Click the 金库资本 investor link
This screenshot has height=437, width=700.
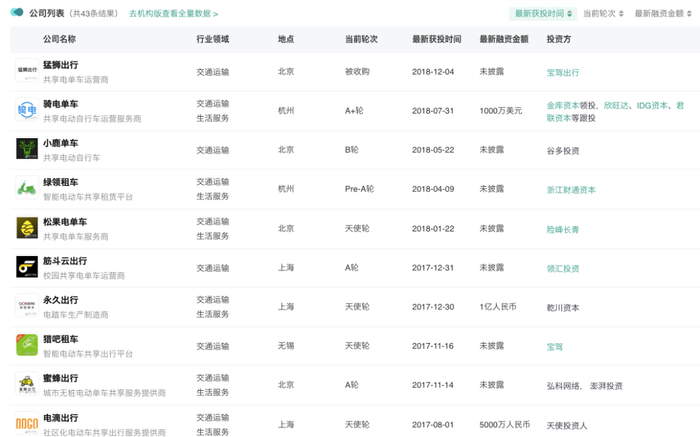click(562, 104)
